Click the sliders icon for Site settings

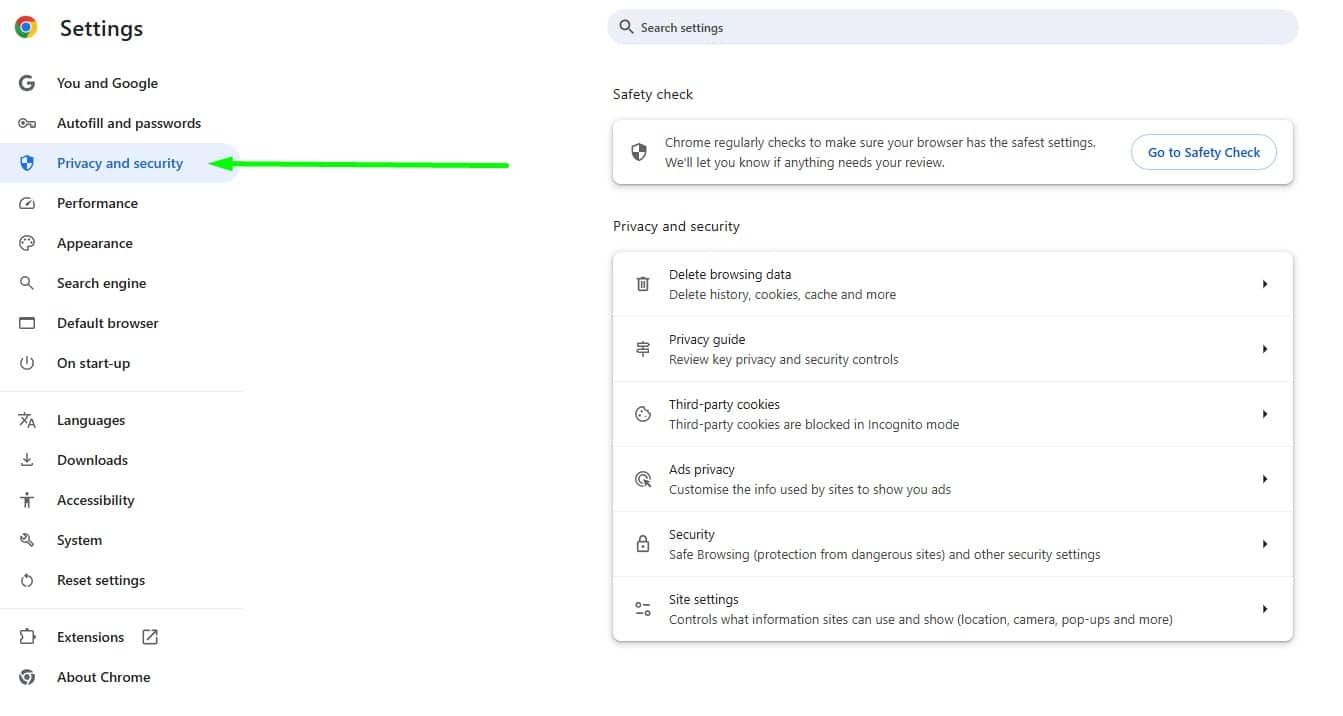coord(643,609)
